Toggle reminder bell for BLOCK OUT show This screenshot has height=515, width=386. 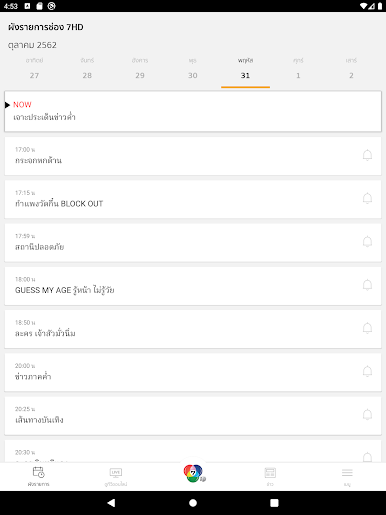click(x=367, y=199)
